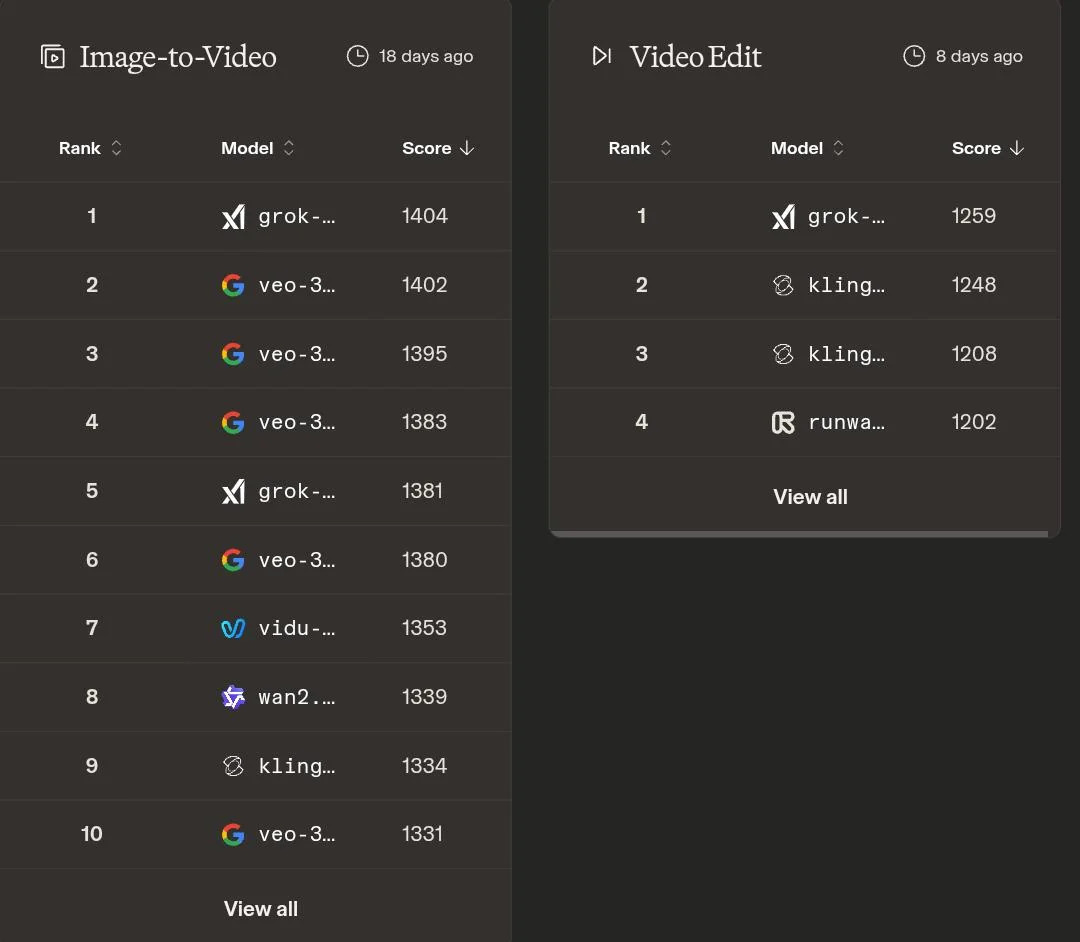
Task: Click xAI logo in Image-to-Video rank 5 row
Action: (x=233, y=492)
